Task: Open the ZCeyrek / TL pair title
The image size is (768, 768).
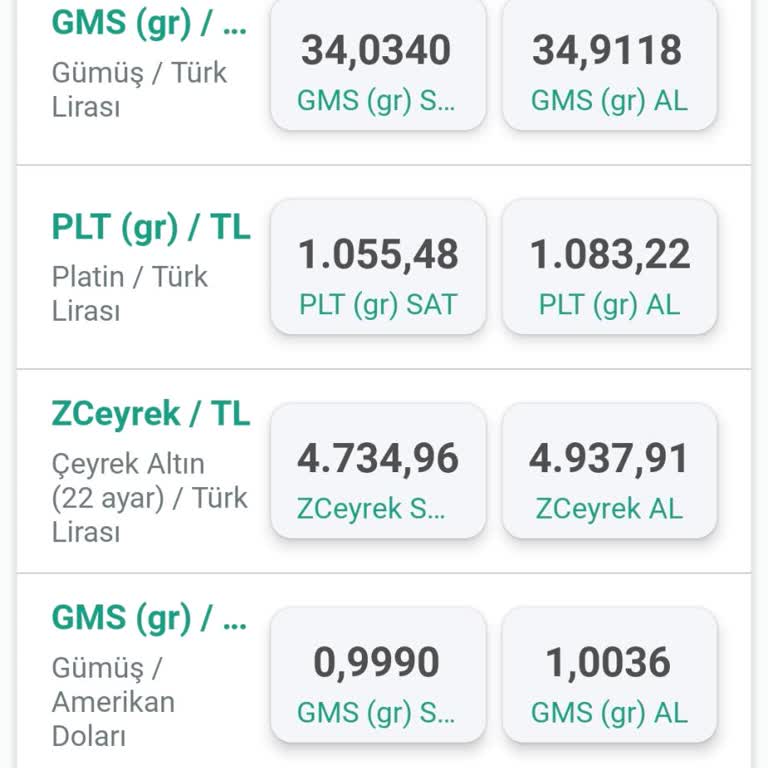Action: pyautogui.click(x=151, y=413)
